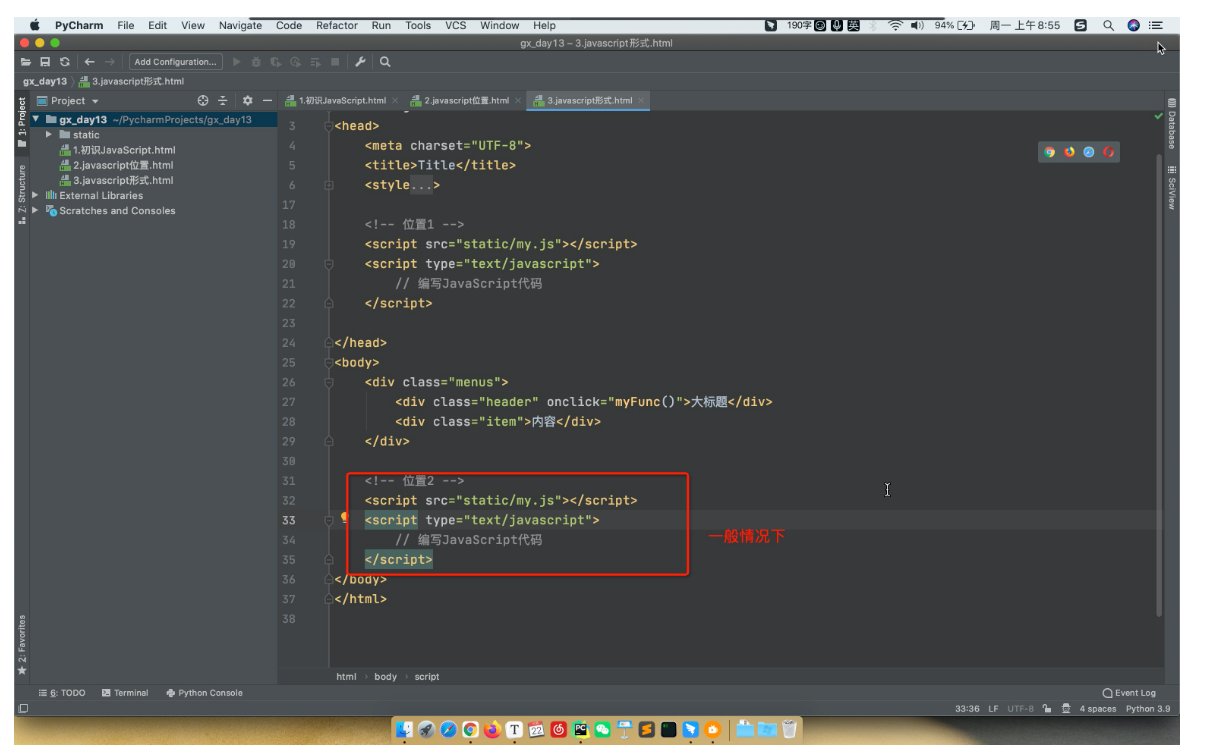
Task: Click the Collapse All icon in Project panel
Action: [223, 101]
